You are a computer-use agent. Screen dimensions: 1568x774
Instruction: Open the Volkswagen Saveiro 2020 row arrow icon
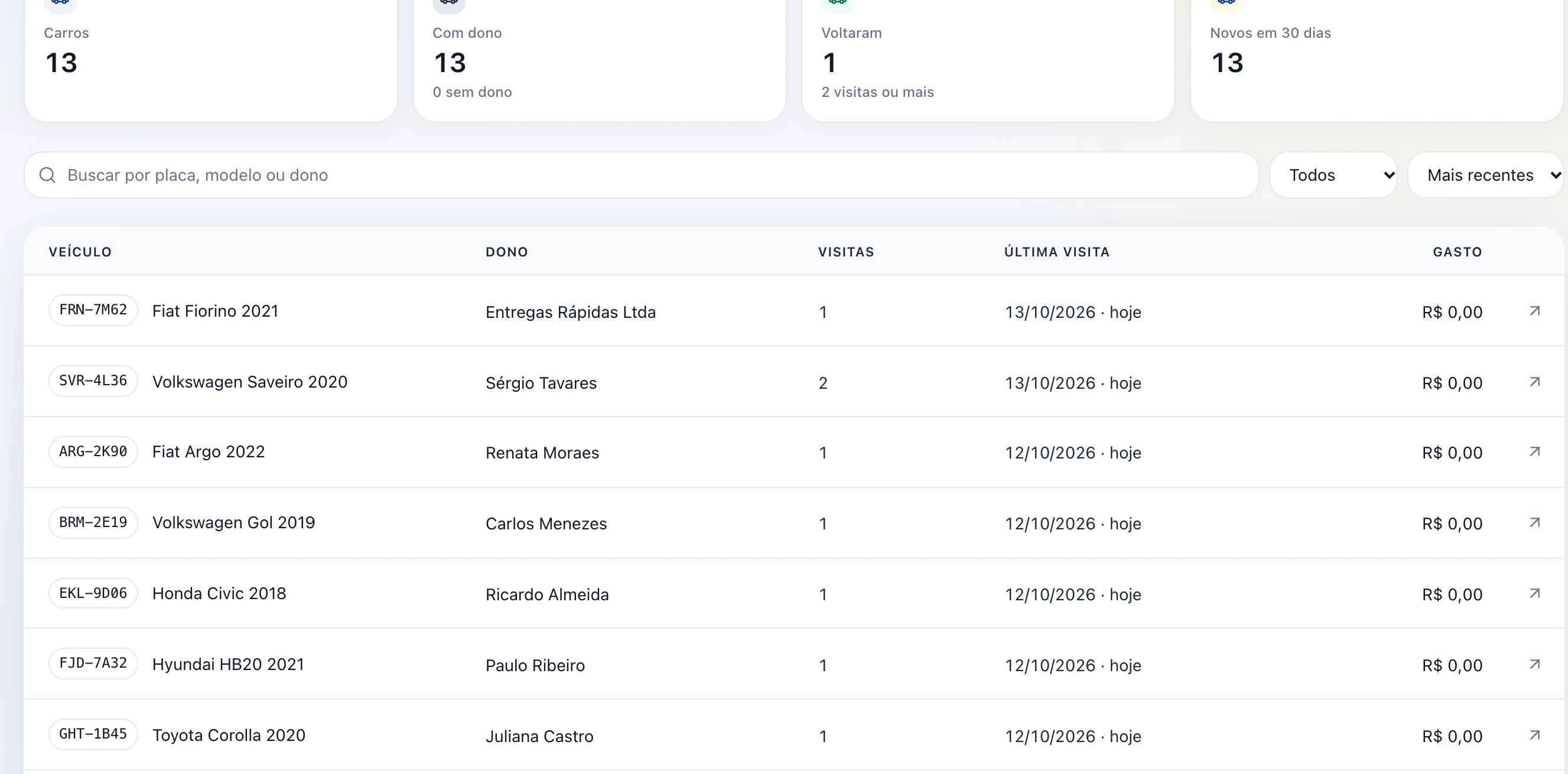click(1534, 382)
